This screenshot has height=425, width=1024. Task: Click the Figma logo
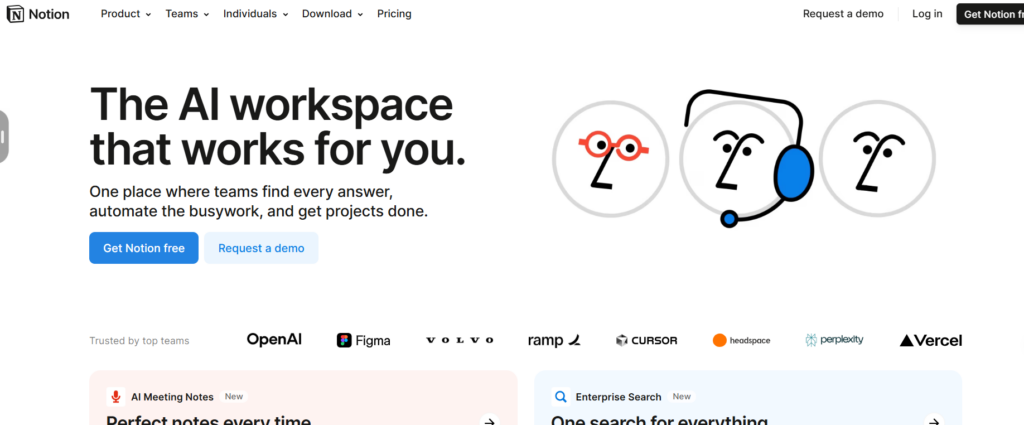(x=364, y=340)
